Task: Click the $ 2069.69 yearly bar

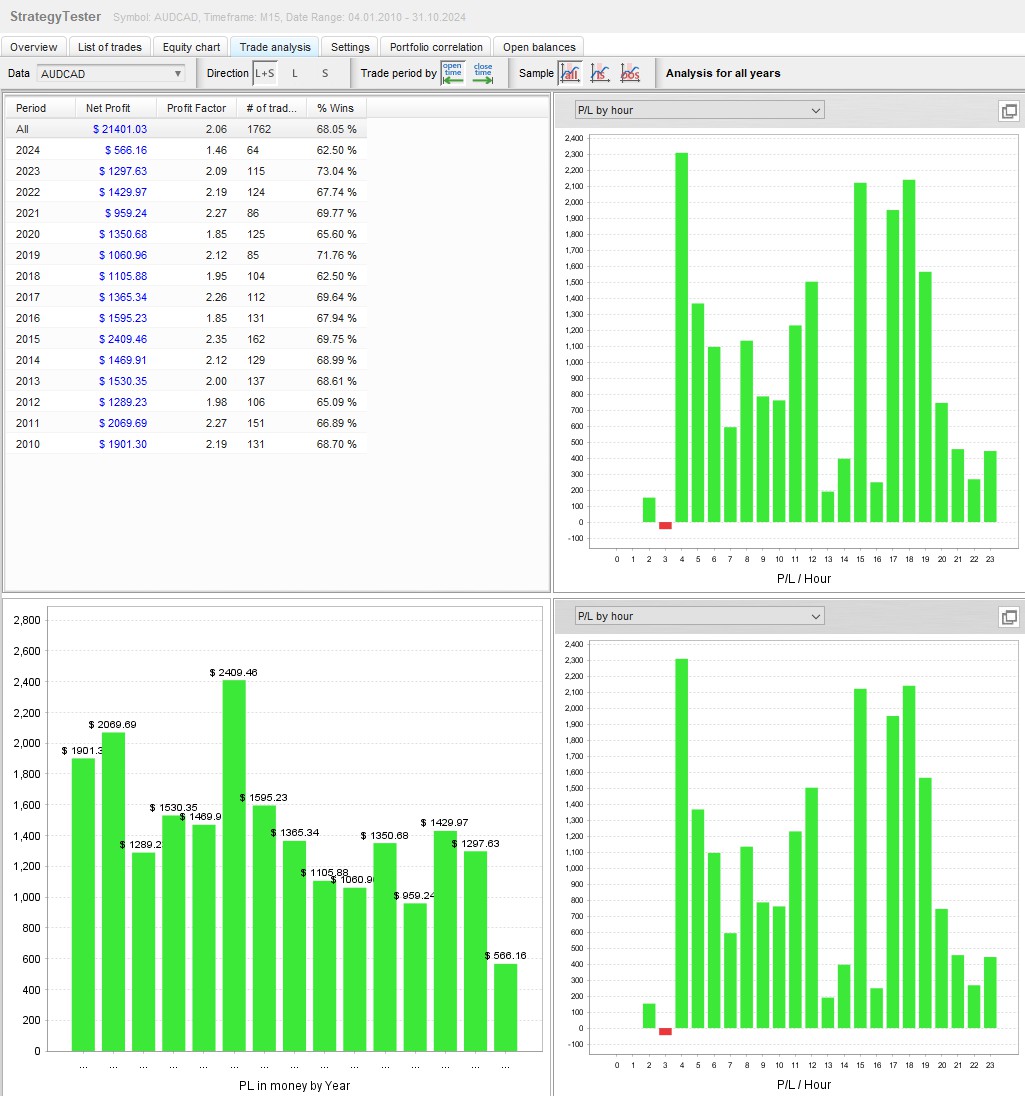Action: point(113,892)
